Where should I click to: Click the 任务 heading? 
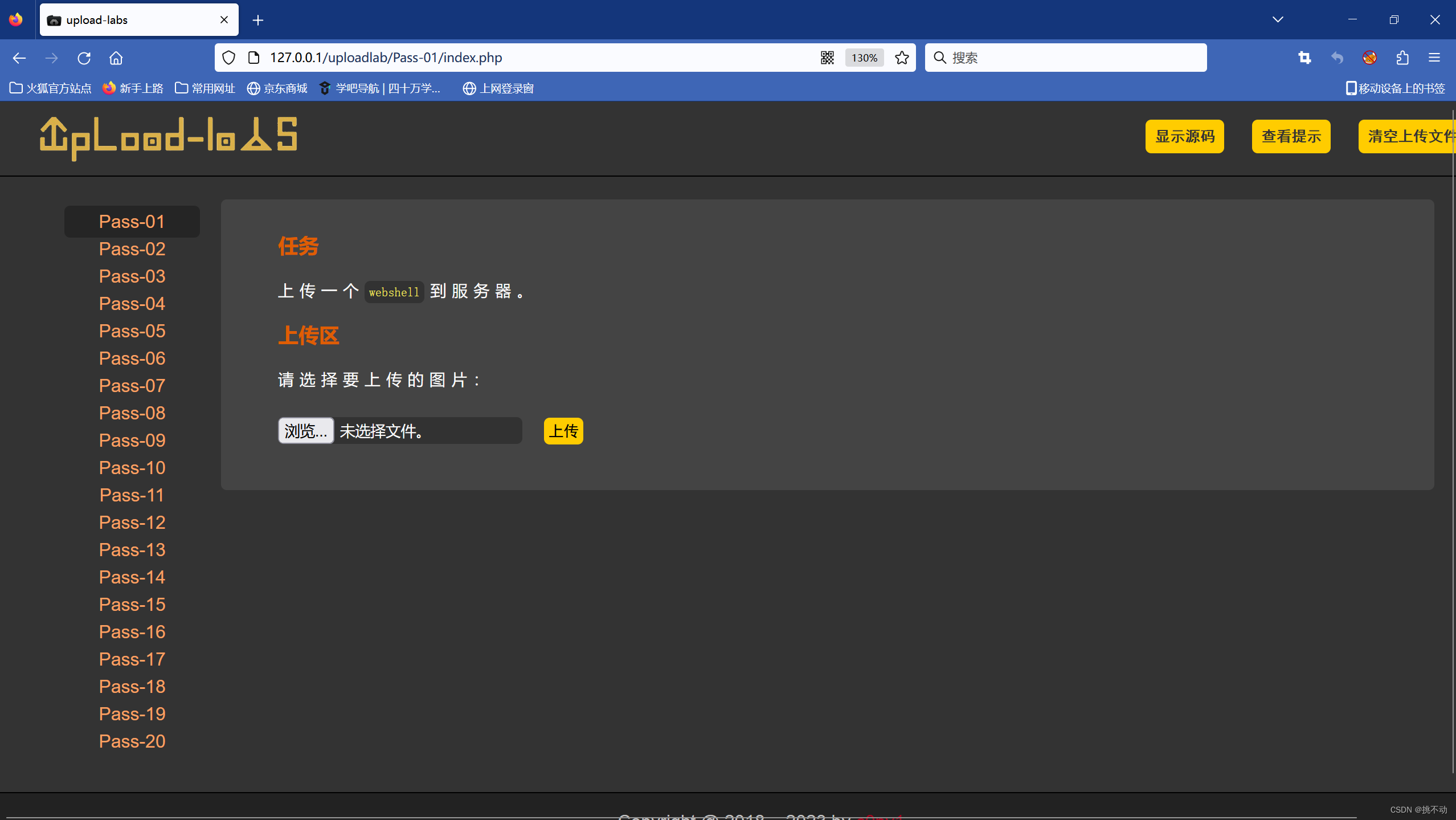298,246
